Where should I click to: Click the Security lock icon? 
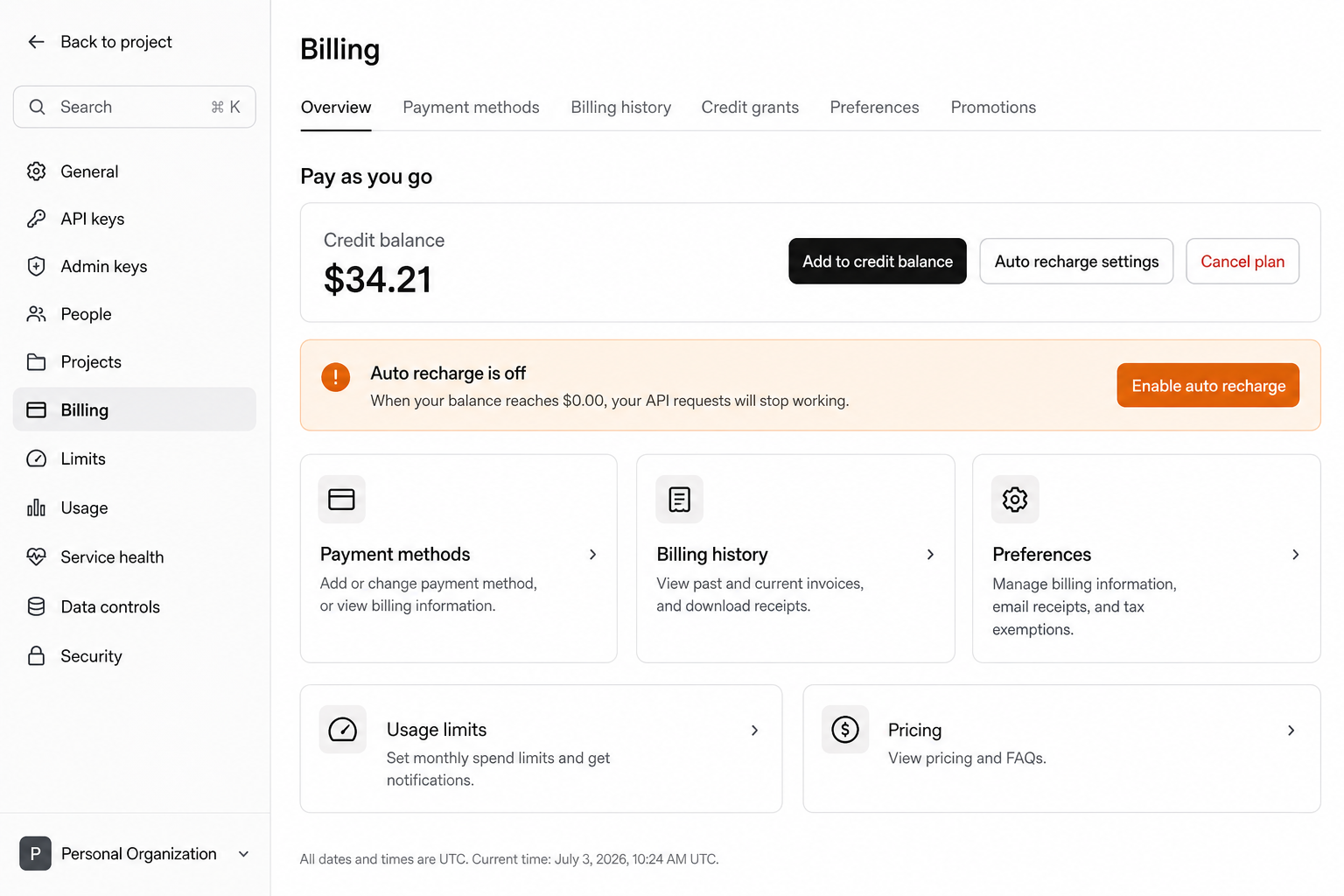tap(36, 655)
